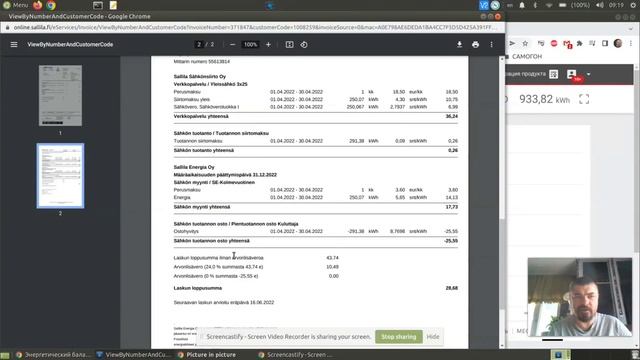This screenshot has width=640, height=360.
Task: Open the Wi-Fi network tray icon
Action: (549, 5)
